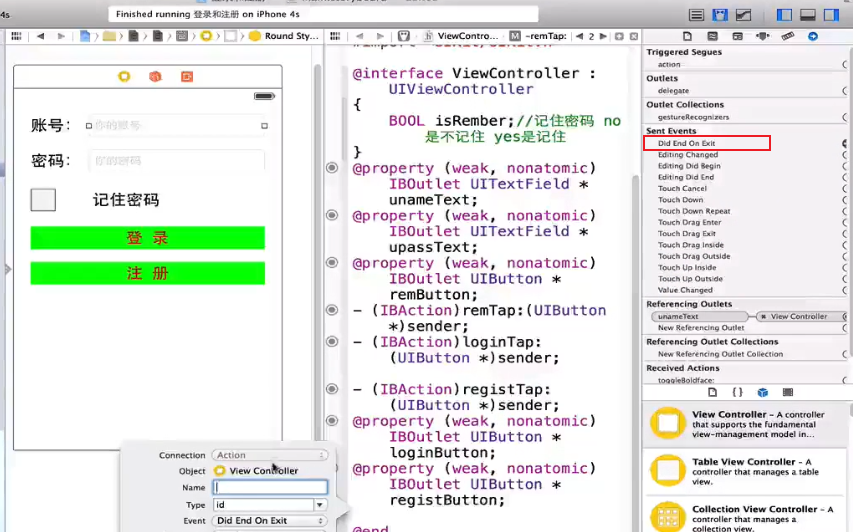The image size is (853, 532).
Task: Select the green 注册 button
Action: pos(147,273)
